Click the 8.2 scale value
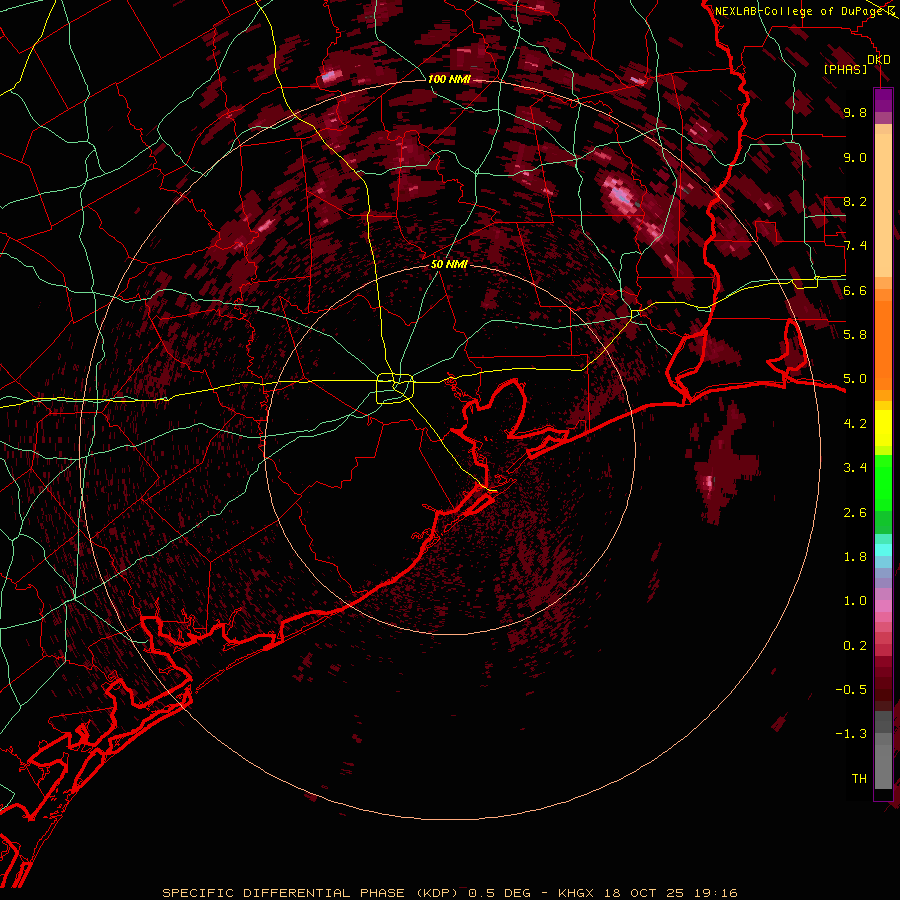 click(855, 202)
